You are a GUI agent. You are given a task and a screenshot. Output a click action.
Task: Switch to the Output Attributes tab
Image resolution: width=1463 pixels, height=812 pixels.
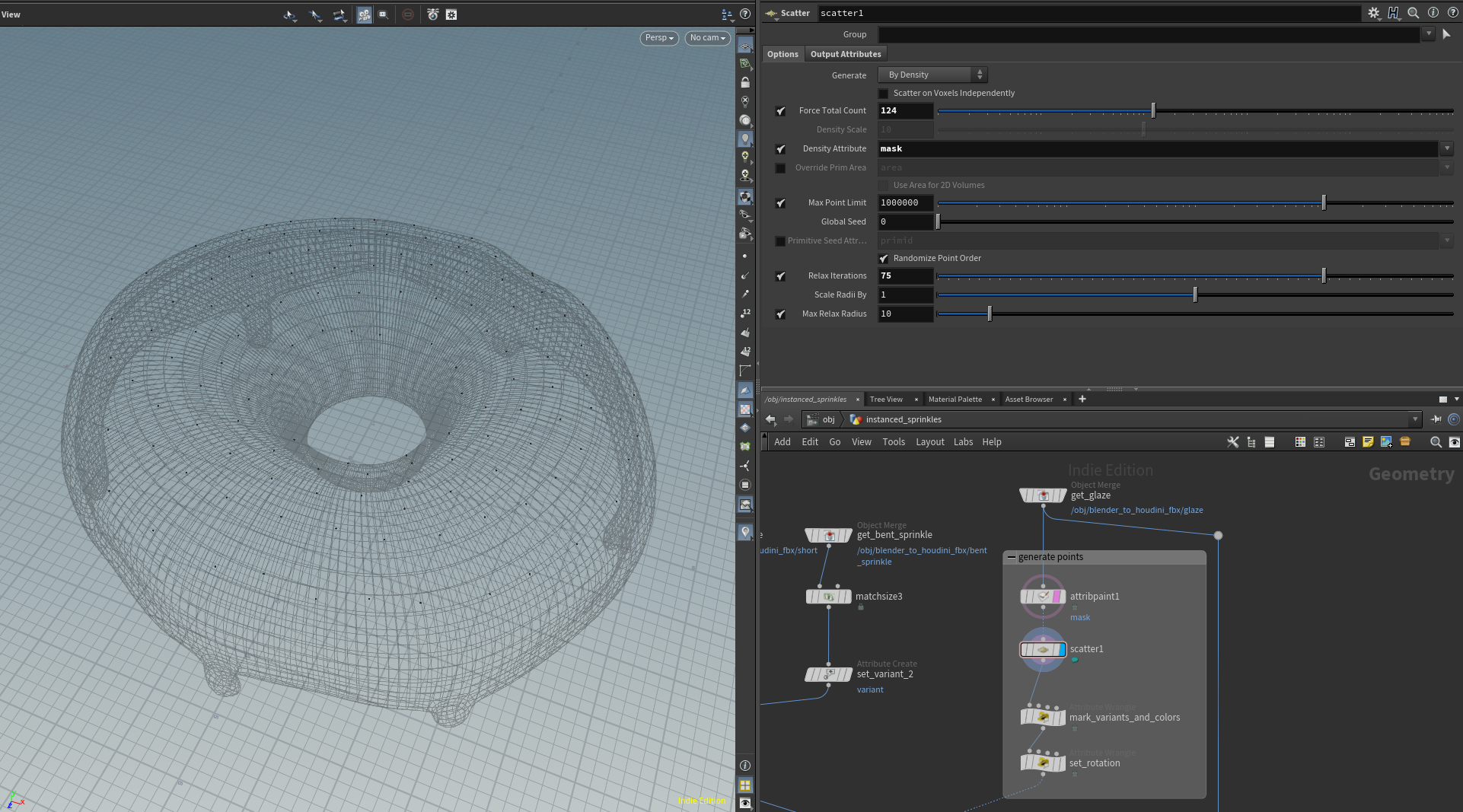(x=845, y=54)
